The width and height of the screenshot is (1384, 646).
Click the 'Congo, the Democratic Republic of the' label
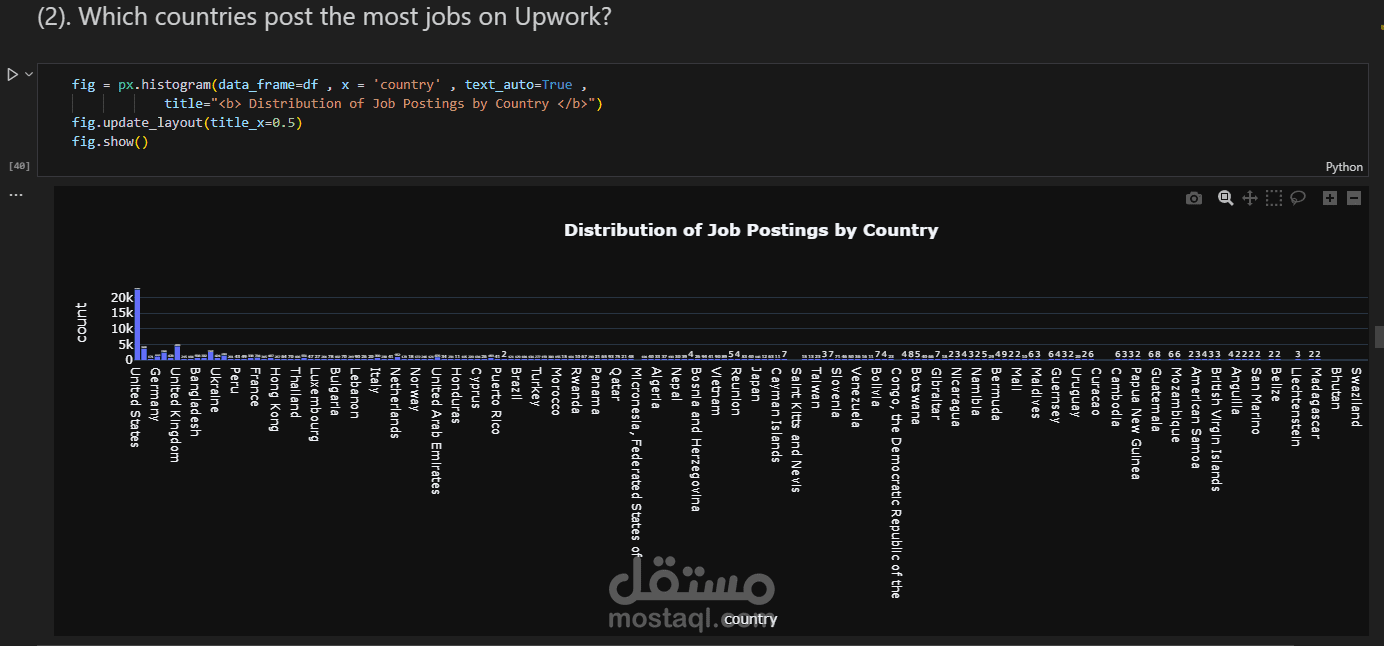coord(895,482)
